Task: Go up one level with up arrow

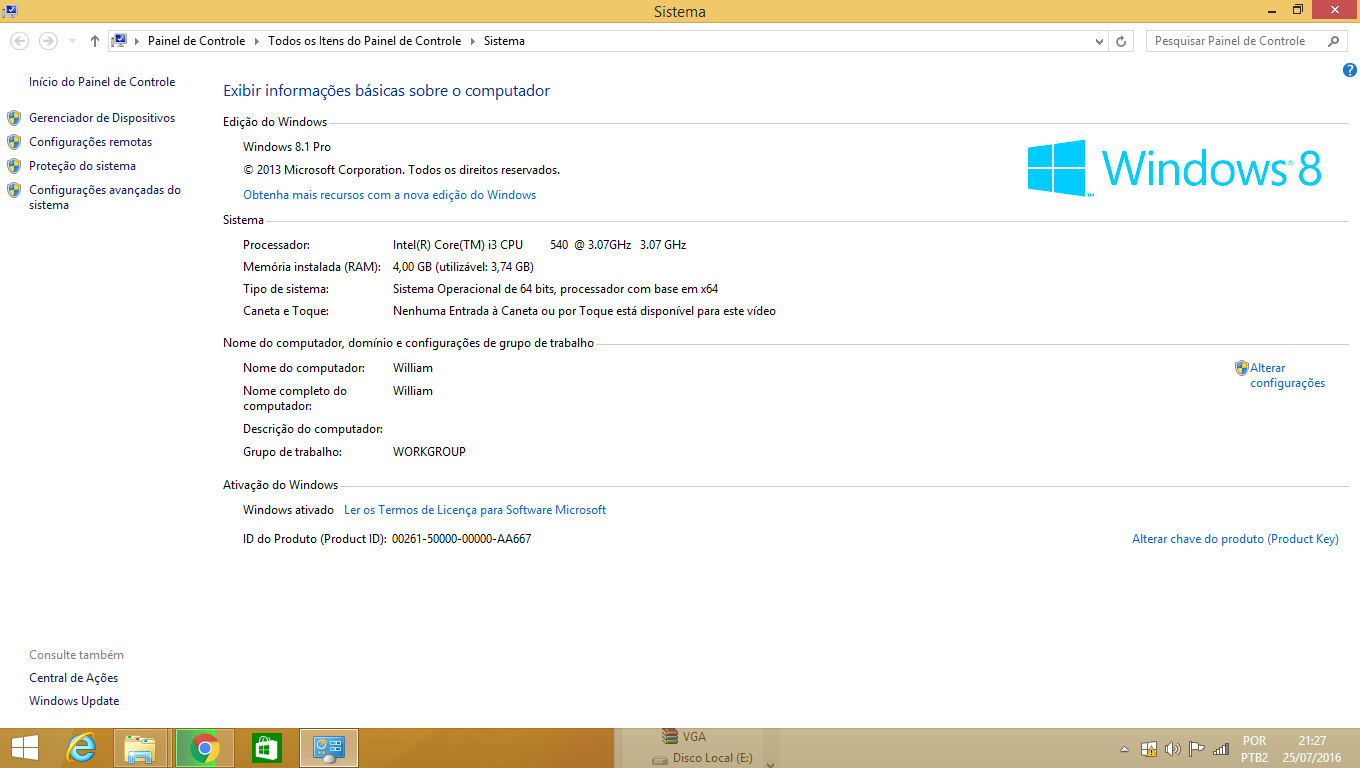Action: point(95,41)
